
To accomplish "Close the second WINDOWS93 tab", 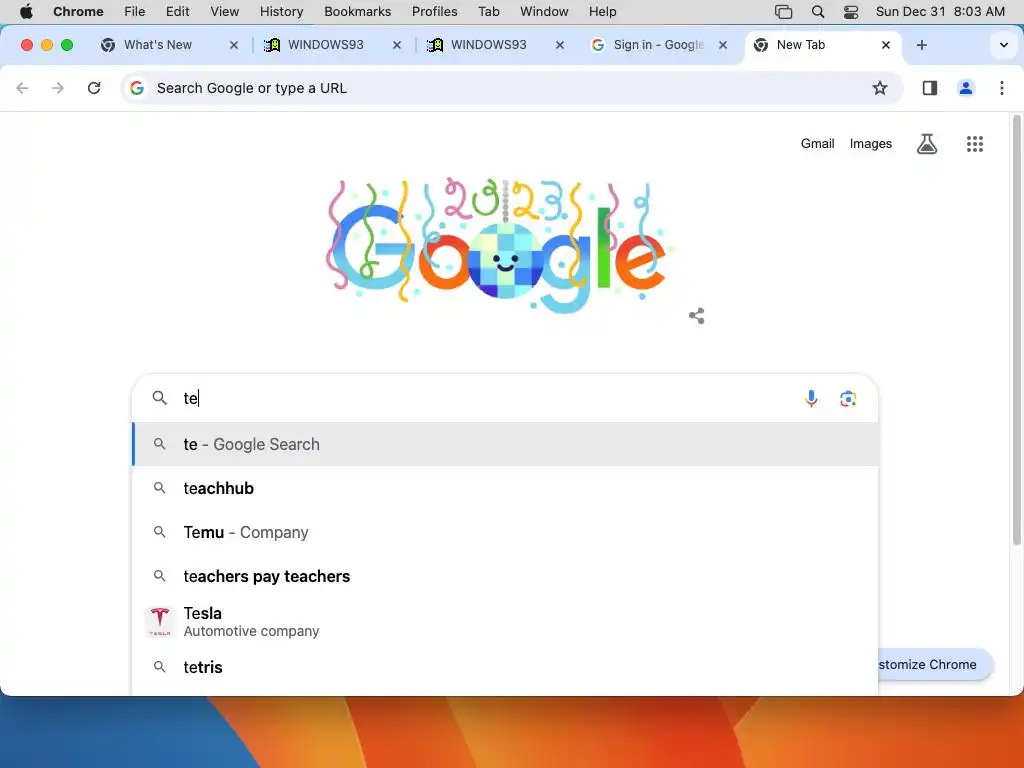I will (560, 45).
